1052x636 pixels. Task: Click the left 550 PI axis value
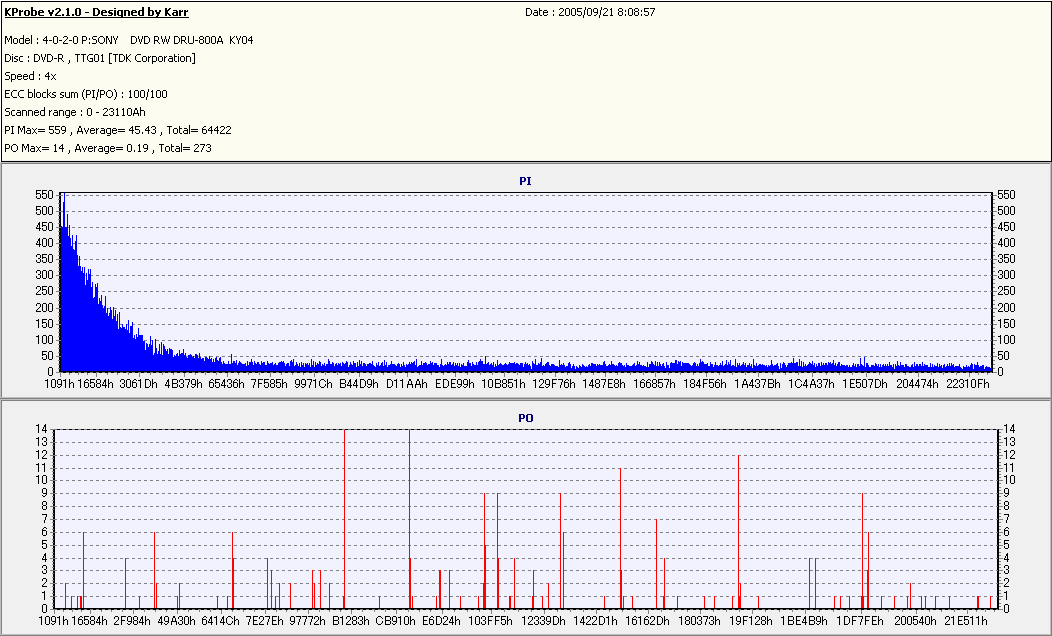44,195
